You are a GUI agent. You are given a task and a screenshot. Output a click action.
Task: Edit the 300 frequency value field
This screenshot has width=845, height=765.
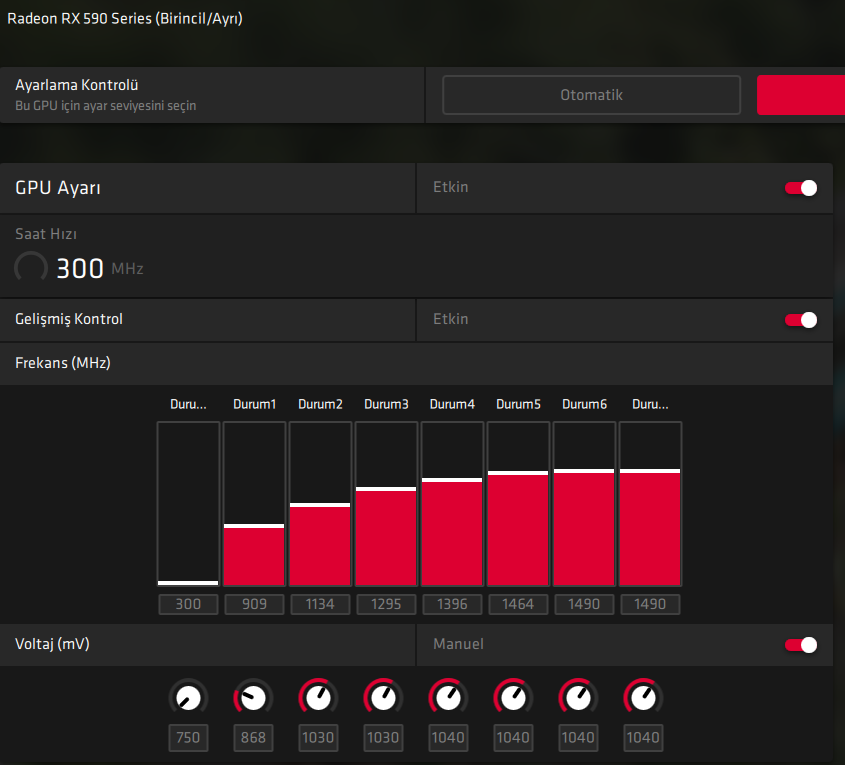click(x=188, y=604)
